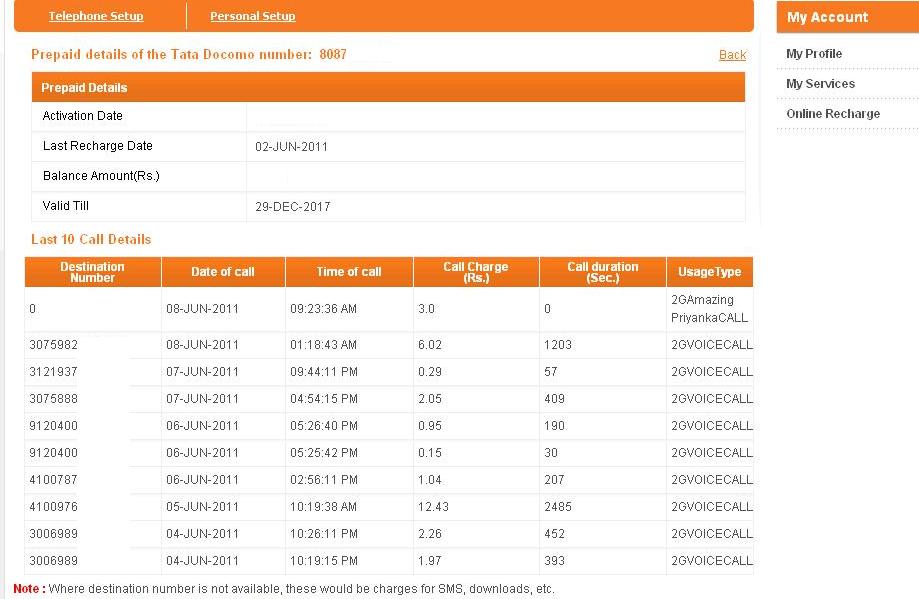
Task: Select destination number 3075982
Action: point(53,345)
